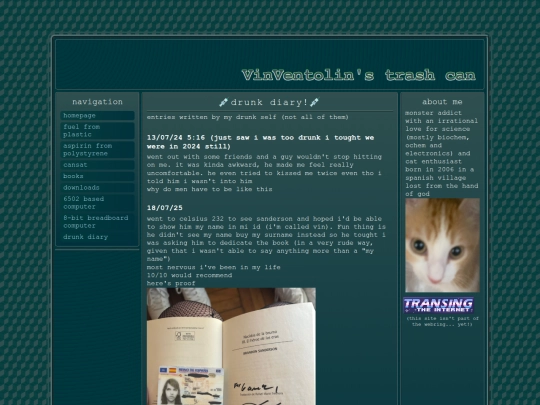Click the 13/07/24 5:16 entry heading
The image size is (540, 405).
pos(260,142)
